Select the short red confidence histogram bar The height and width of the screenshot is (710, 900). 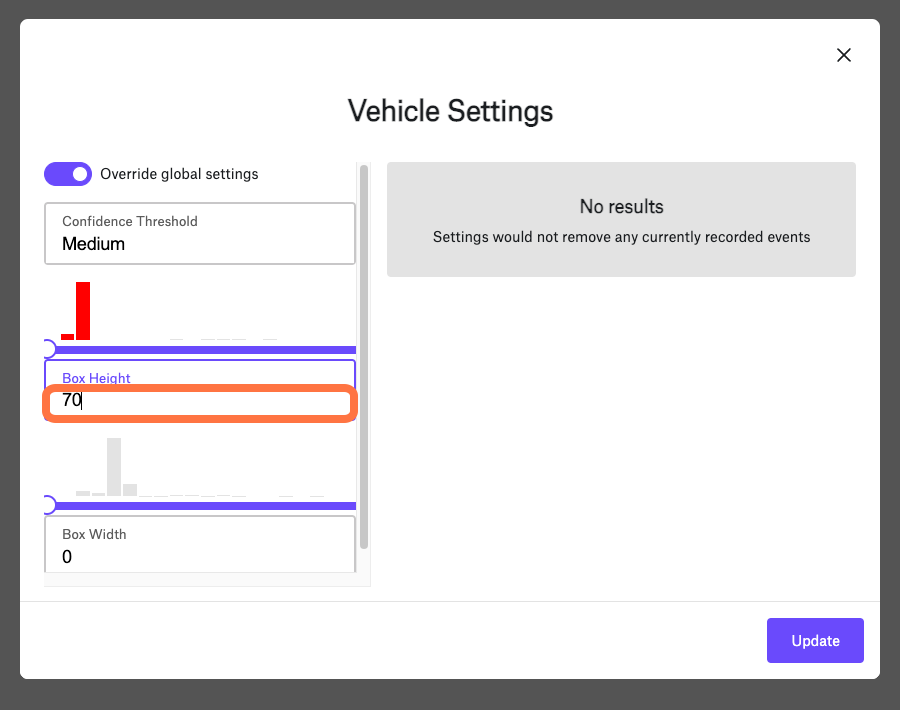click(68, 337)
